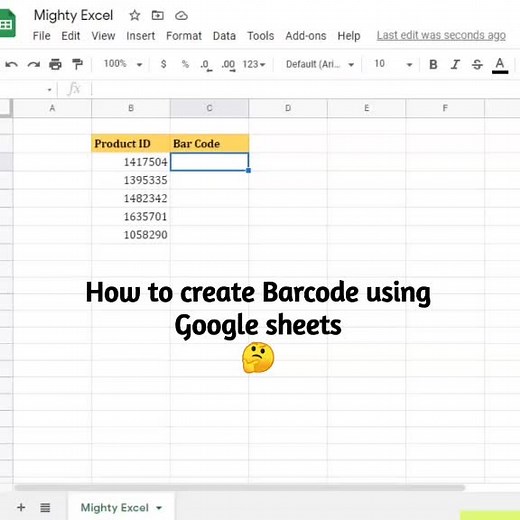Select column C header
This screenshot has height=520, width=520.
click(x=209, y=108)
